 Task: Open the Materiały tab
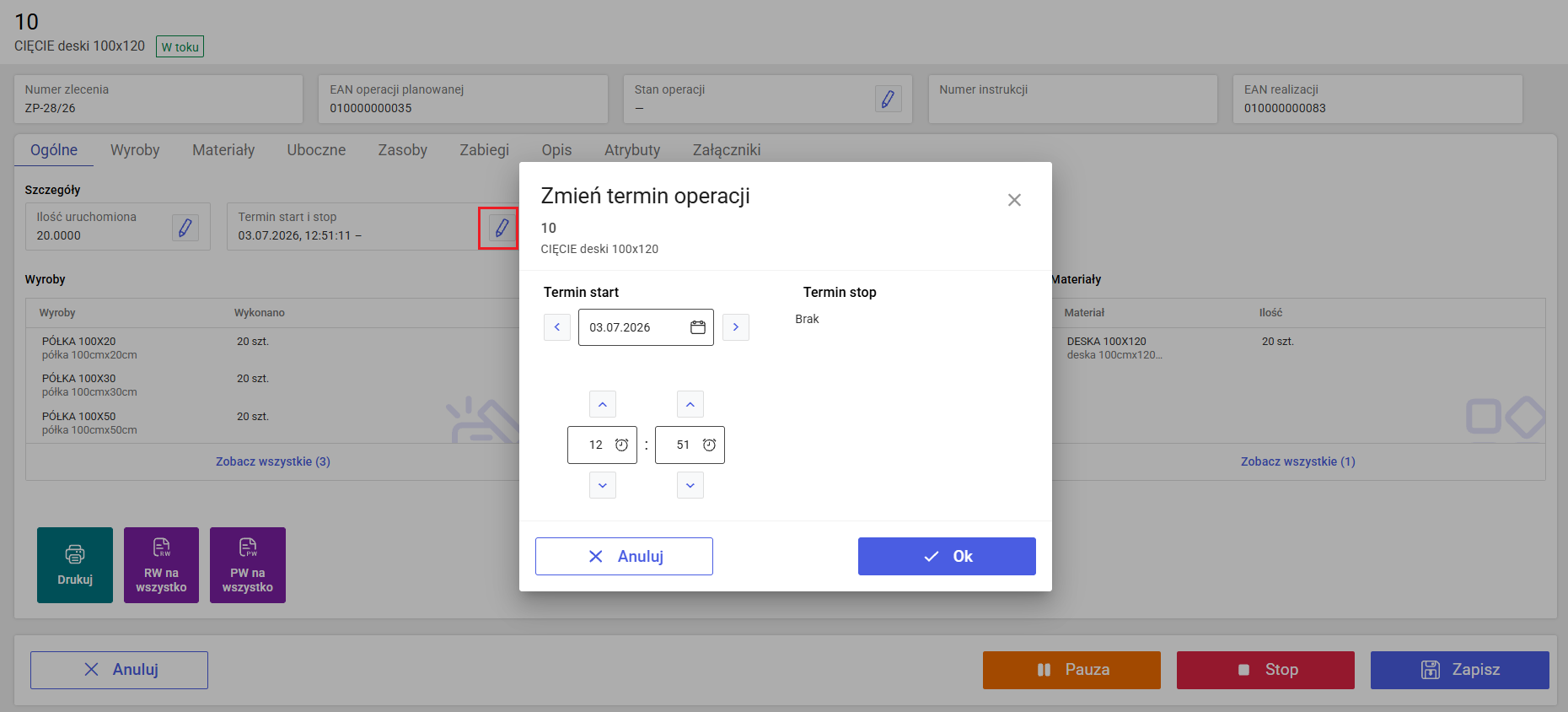click(x=223, y=150)
